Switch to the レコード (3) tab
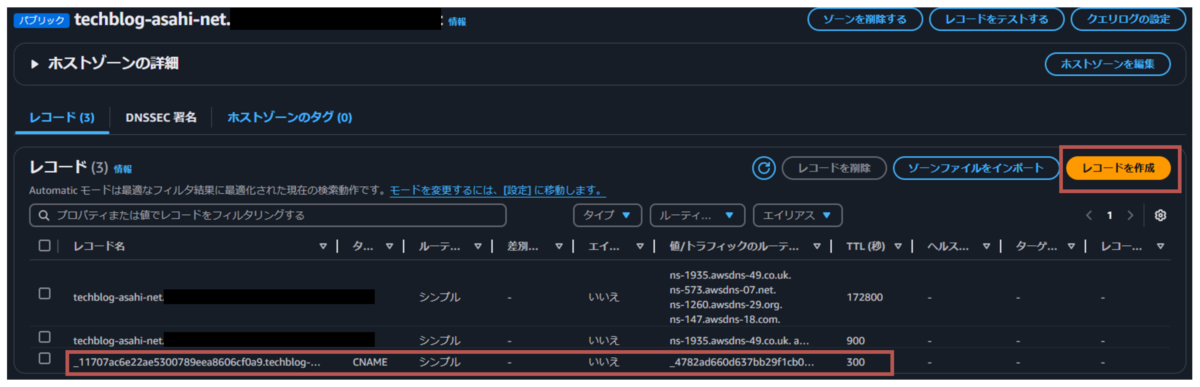Screen dimensions: 1200x387 [x=62, y=117]
